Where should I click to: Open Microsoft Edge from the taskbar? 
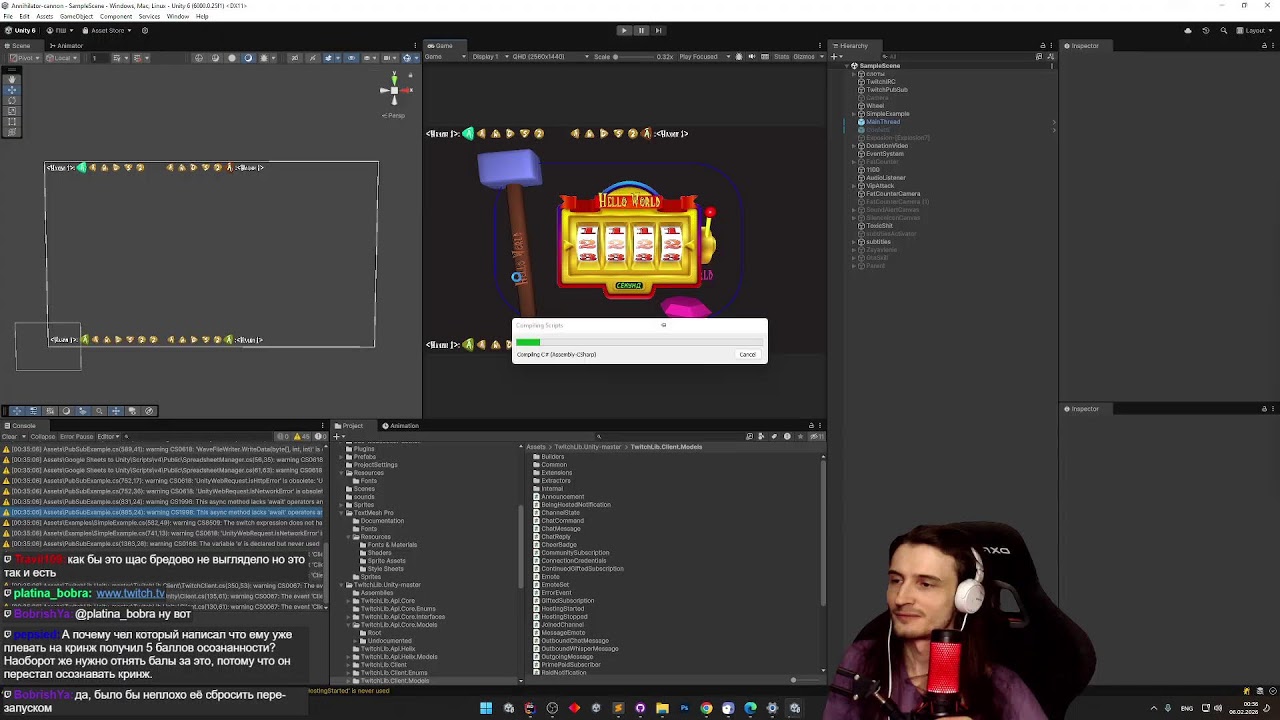pyautogui.click(x=750, y=708)
